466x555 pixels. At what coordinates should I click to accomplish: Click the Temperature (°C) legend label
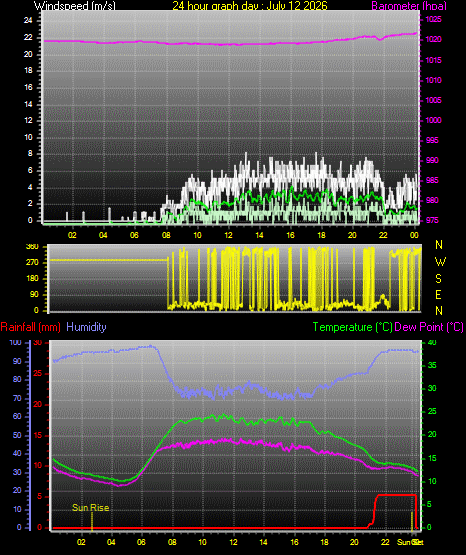(x=352, y=327)
